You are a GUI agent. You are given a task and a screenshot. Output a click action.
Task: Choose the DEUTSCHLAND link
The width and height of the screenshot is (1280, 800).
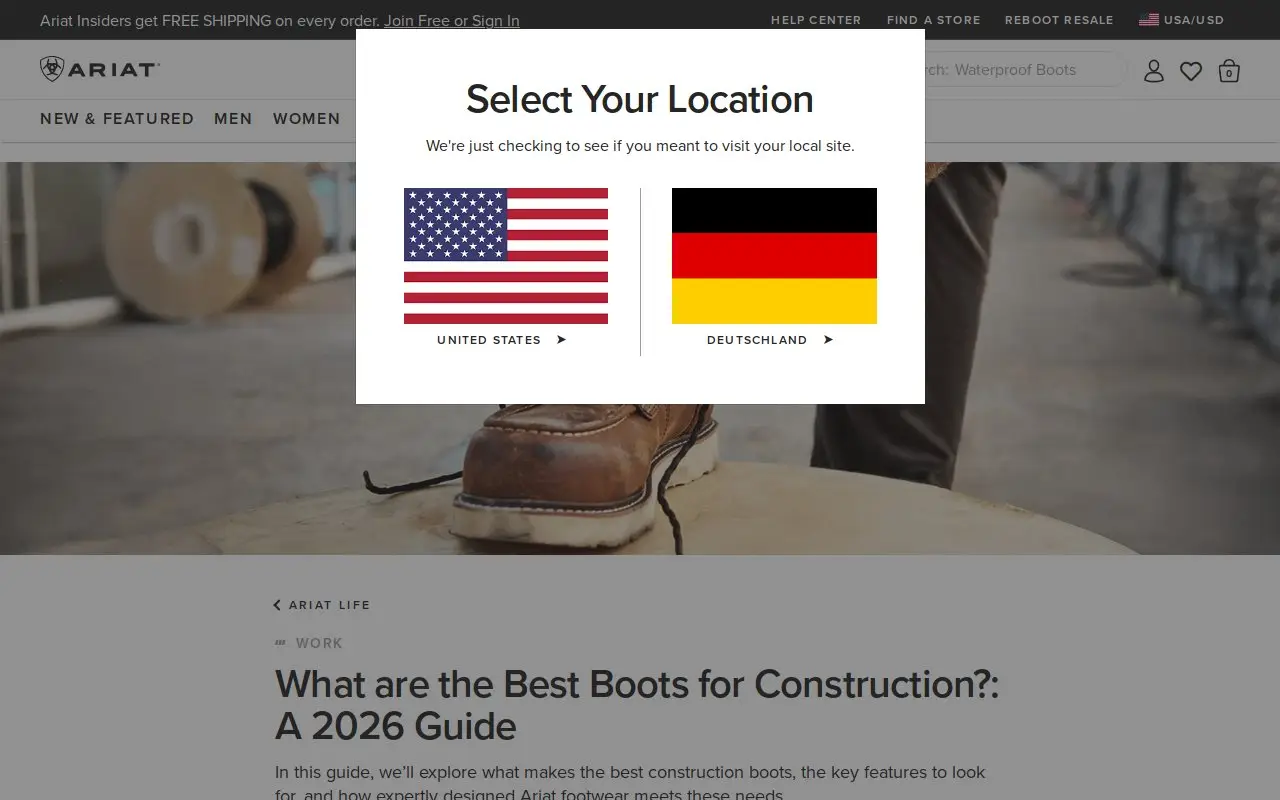click(770, 340)
